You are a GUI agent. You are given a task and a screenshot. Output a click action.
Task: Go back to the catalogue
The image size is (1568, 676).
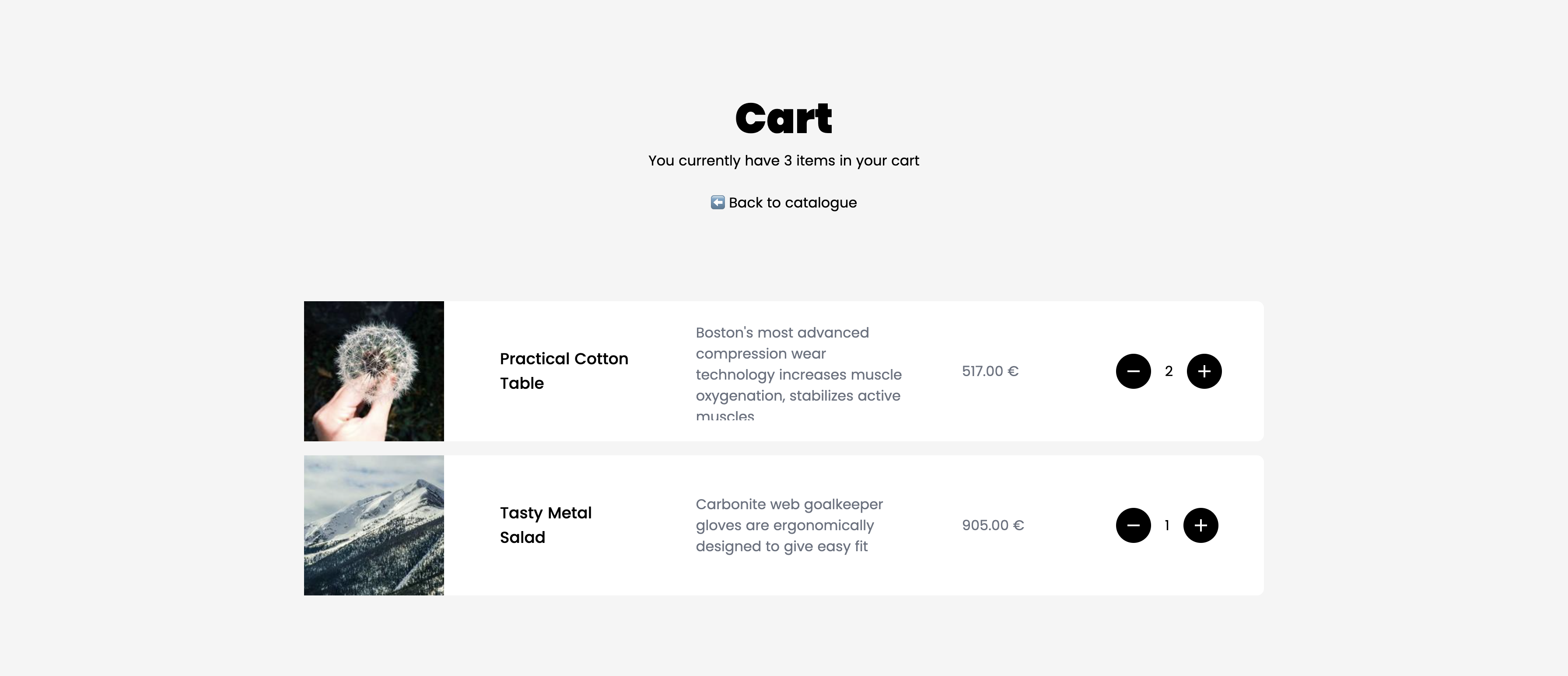[792, 202]
